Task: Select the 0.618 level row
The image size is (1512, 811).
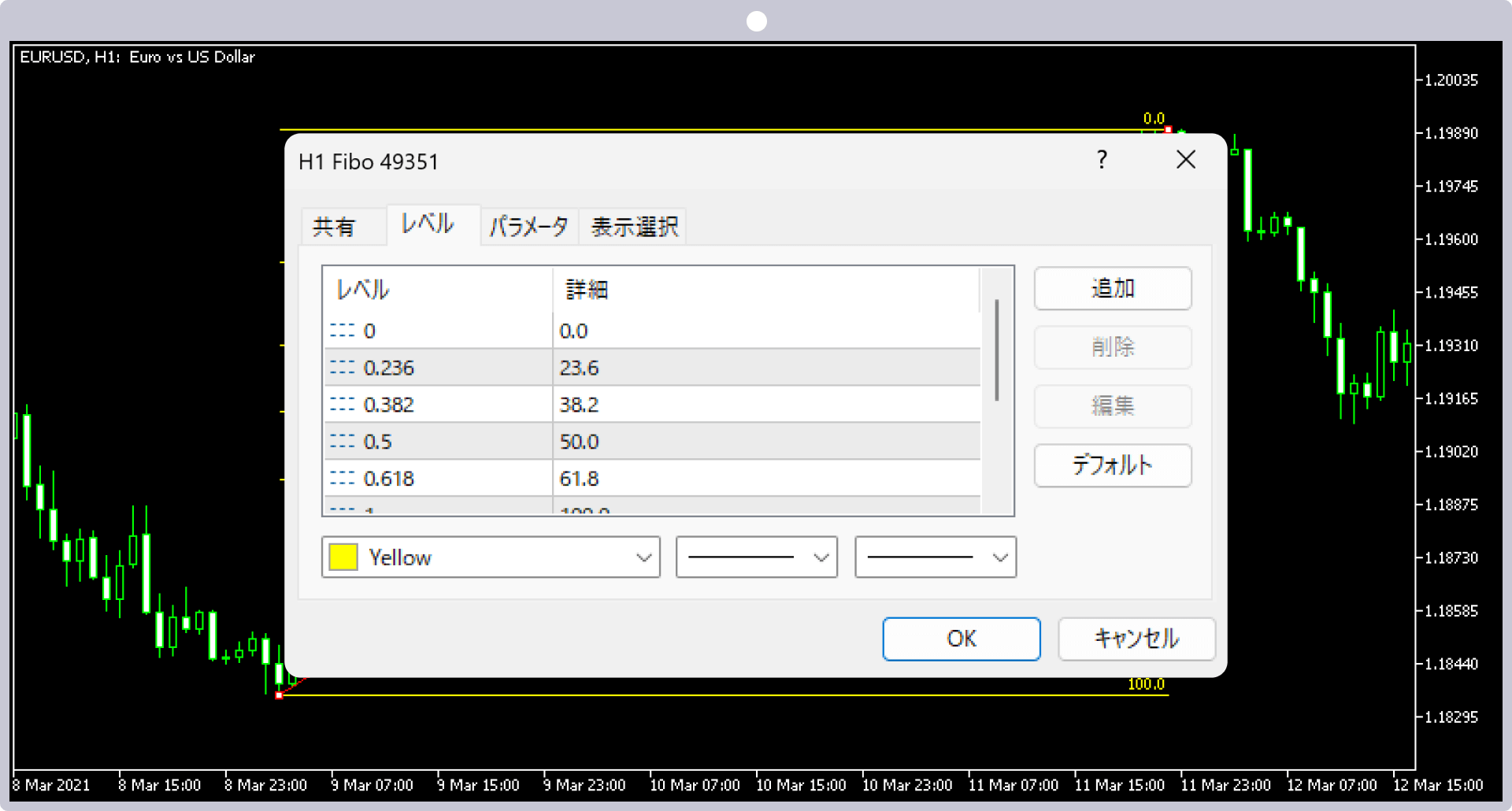Action: tap(652, 479)
